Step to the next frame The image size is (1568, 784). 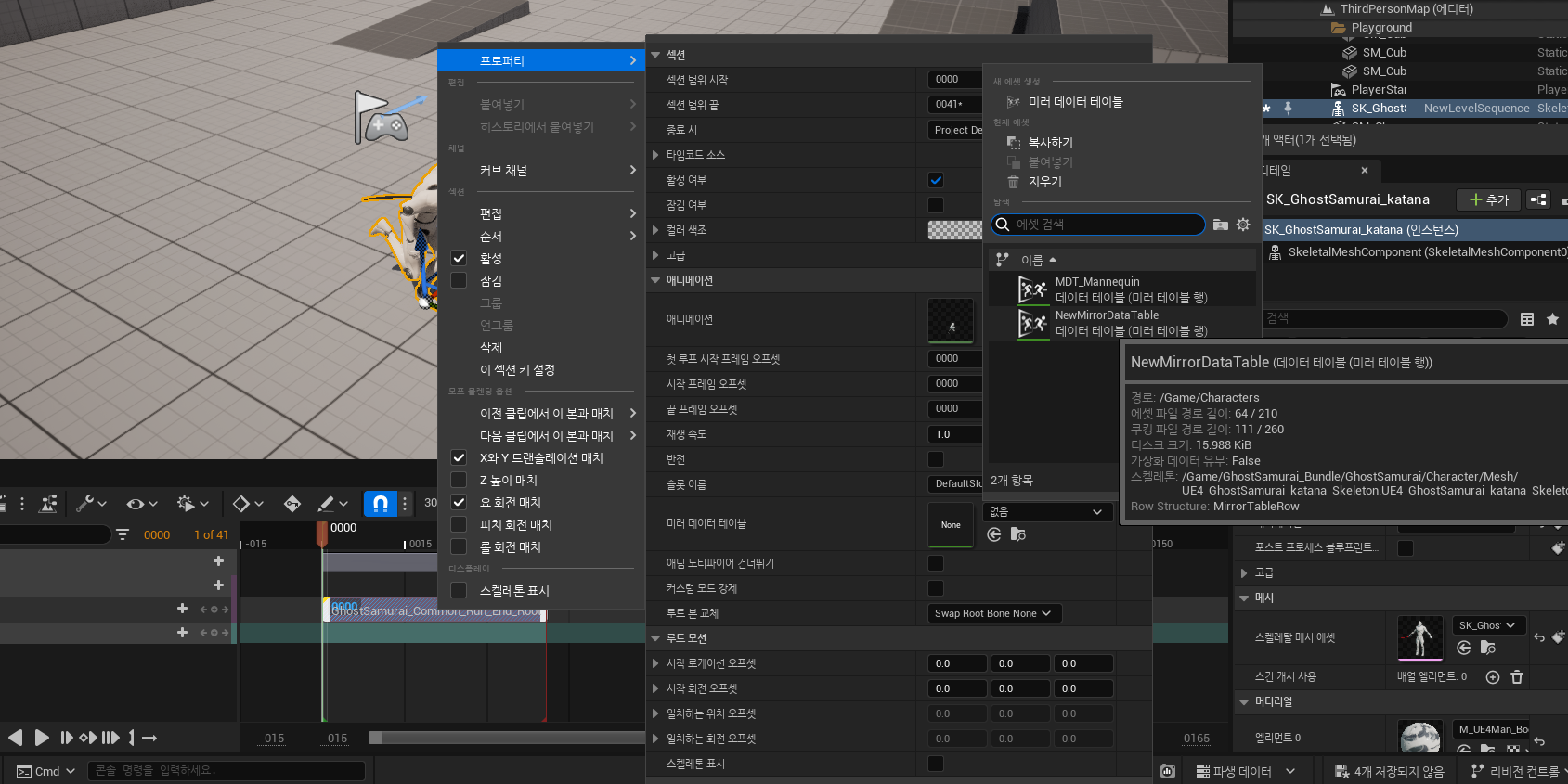point(66,738)
